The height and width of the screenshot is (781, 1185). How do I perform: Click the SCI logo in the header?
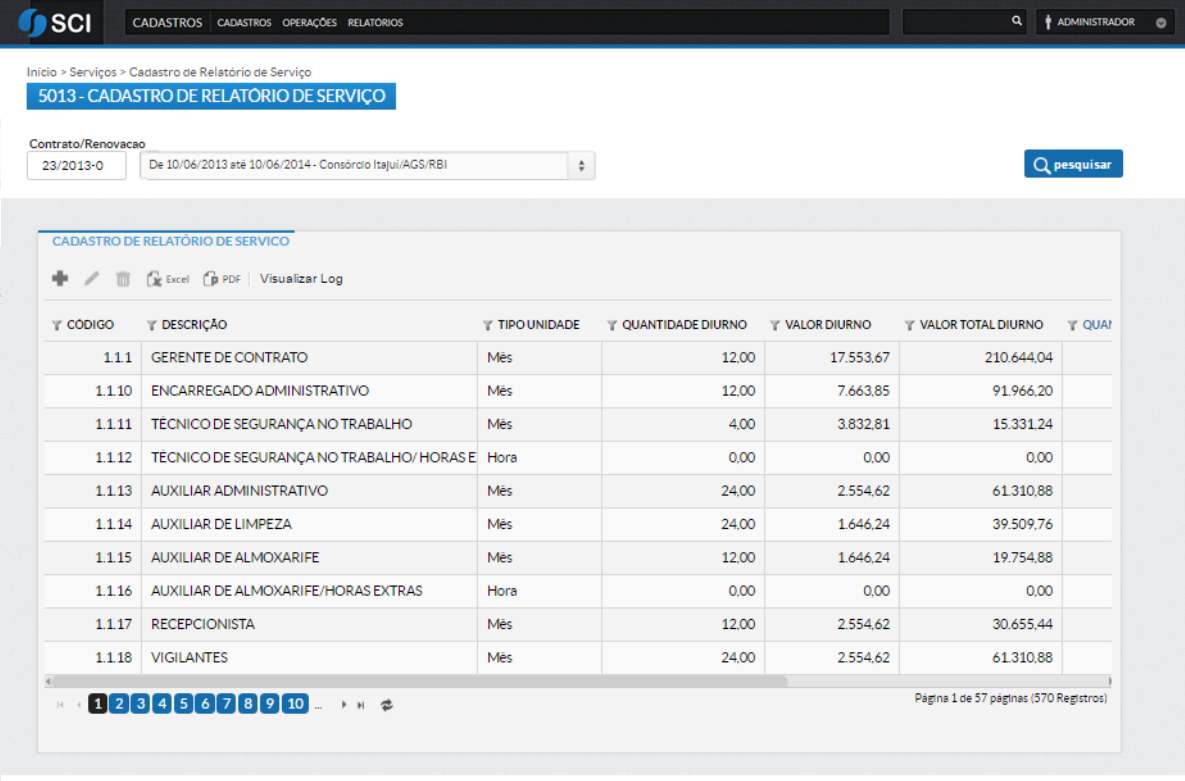(x=60, y=21)
